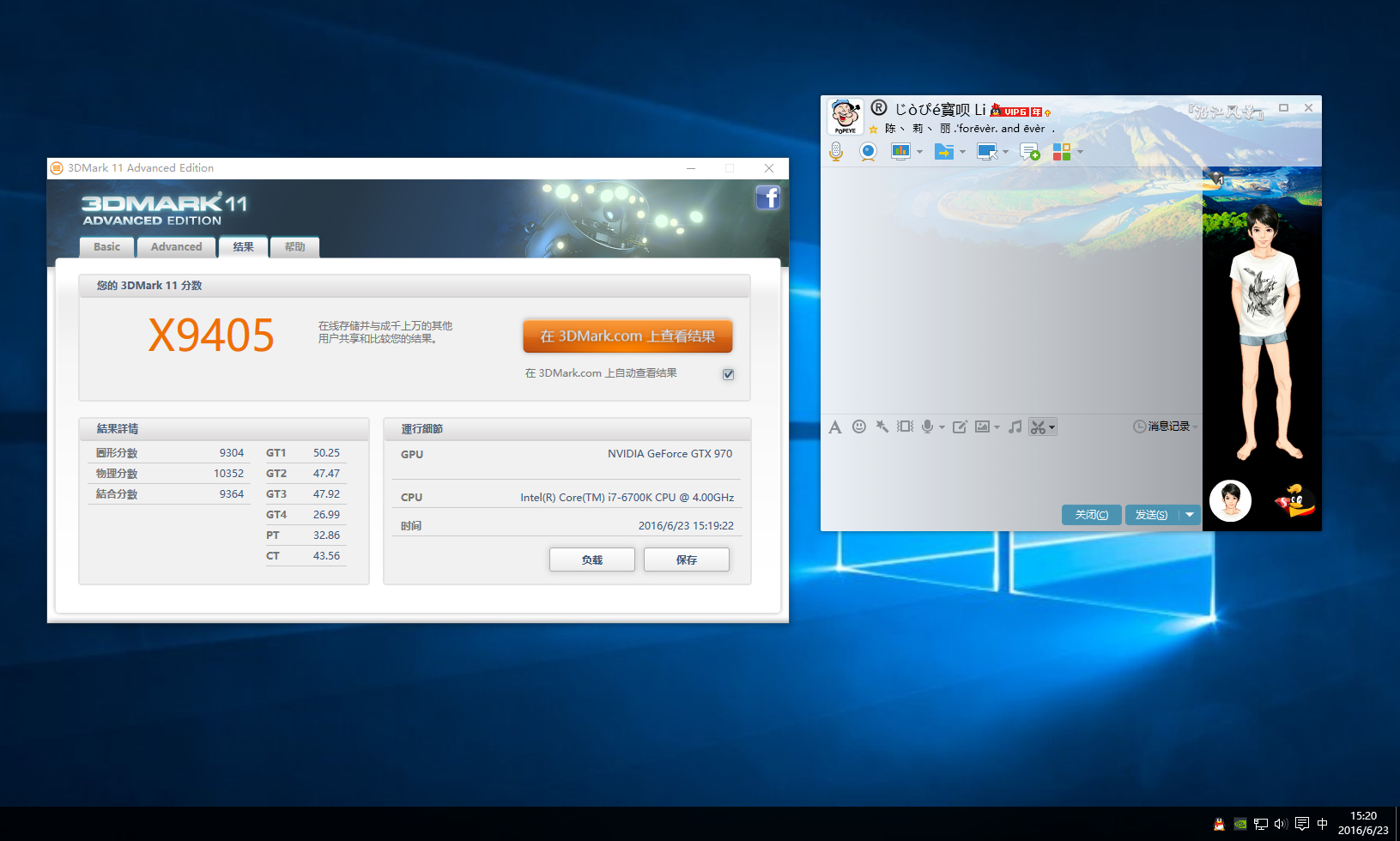This screenshot has height=841, width=1400.
Task: Click the run time 2016/6/23 15:19:22
Action: 686,526
